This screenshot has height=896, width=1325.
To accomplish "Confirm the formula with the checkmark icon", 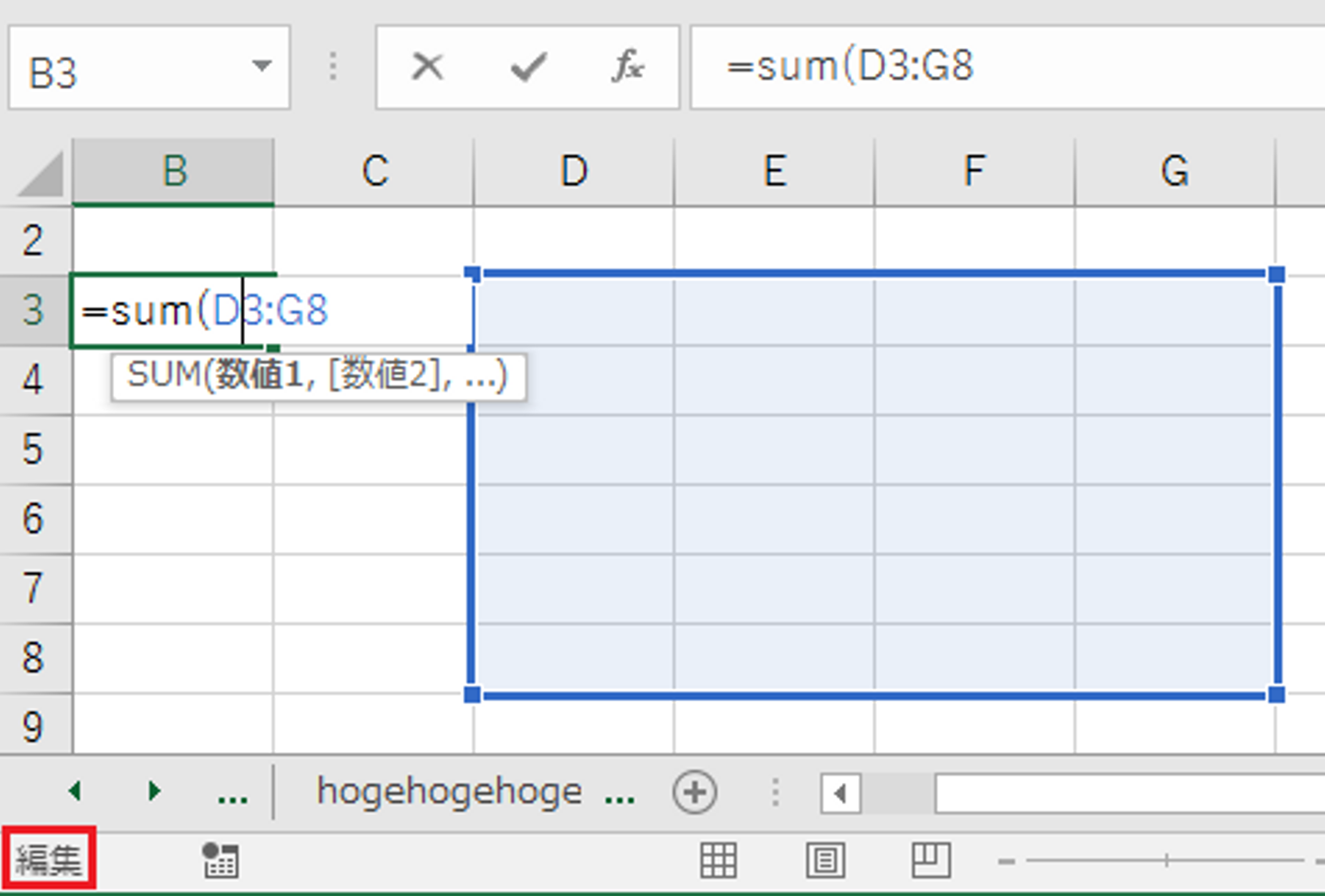I will 528,66.
